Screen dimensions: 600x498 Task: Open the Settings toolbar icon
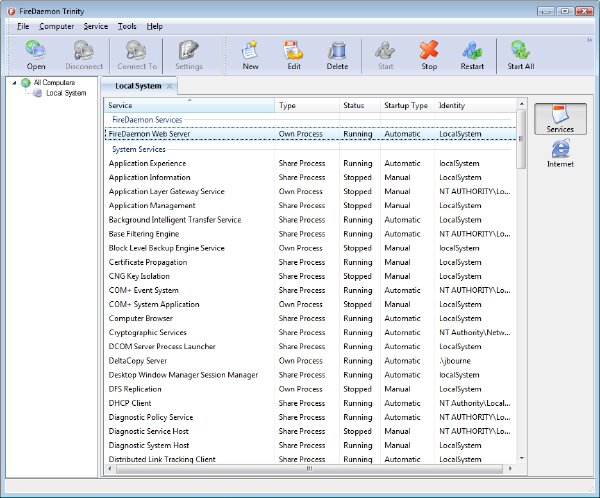189,56
